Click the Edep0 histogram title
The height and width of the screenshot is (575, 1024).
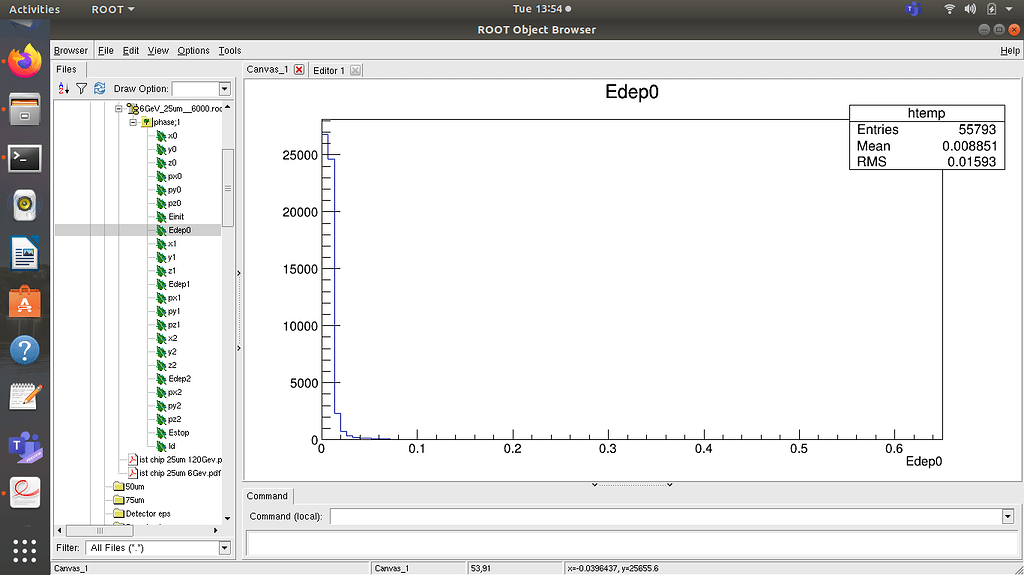click(x=632, y=91)
